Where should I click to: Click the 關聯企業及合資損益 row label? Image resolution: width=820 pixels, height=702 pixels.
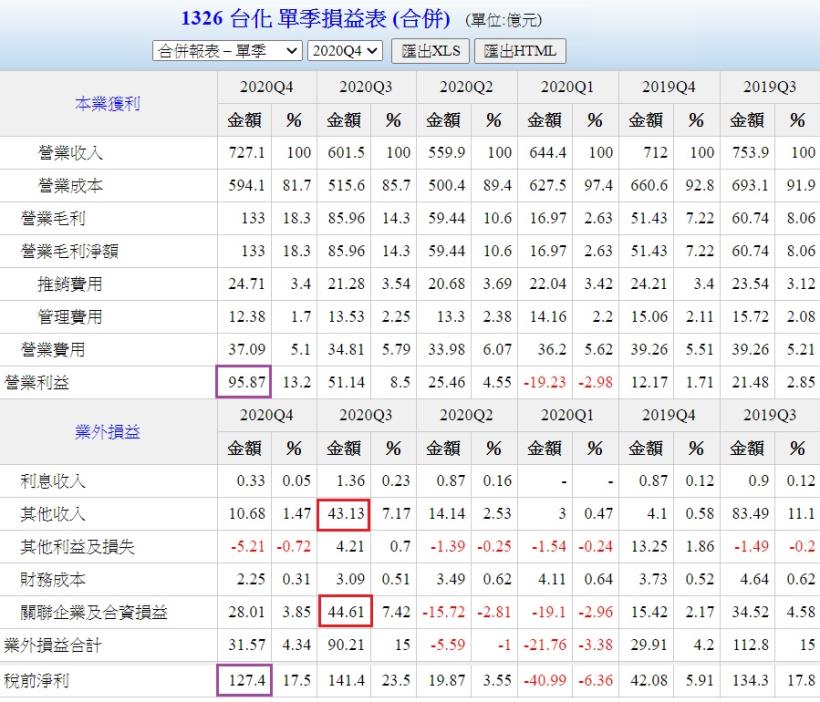(x=94, y=612)
